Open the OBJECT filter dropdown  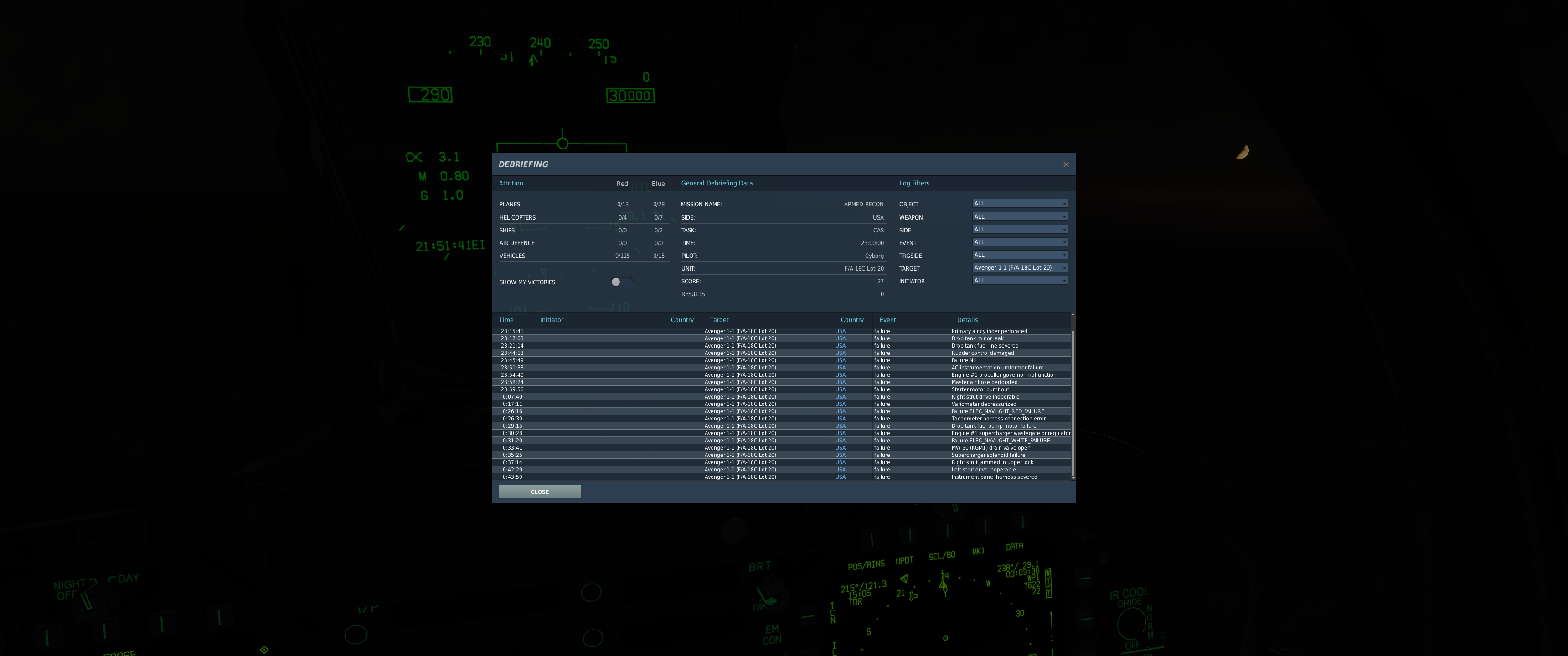pyautogui.click(x=1020, y=203)
